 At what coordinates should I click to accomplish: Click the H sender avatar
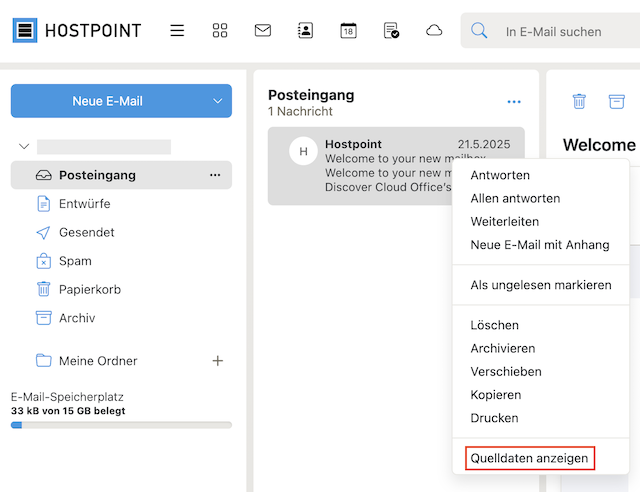[x=303, y=151]
